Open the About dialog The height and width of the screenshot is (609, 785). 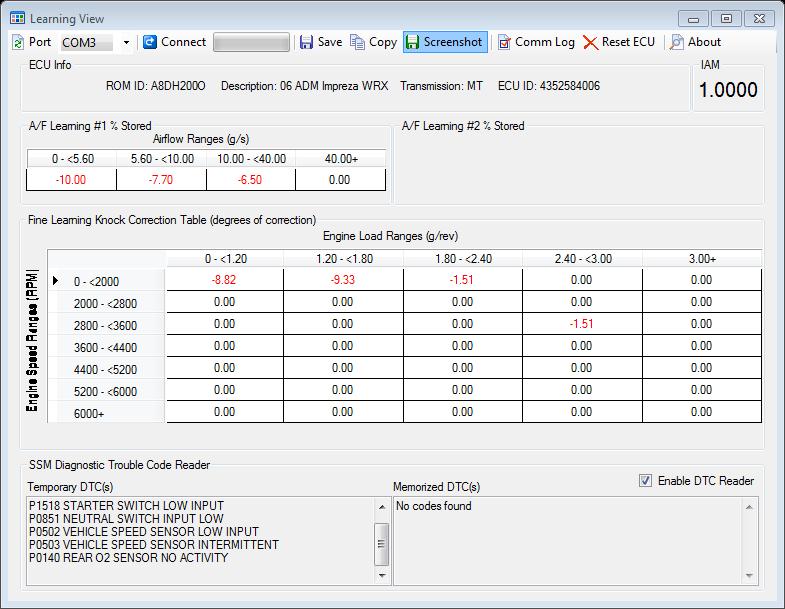tap(695, 42)
